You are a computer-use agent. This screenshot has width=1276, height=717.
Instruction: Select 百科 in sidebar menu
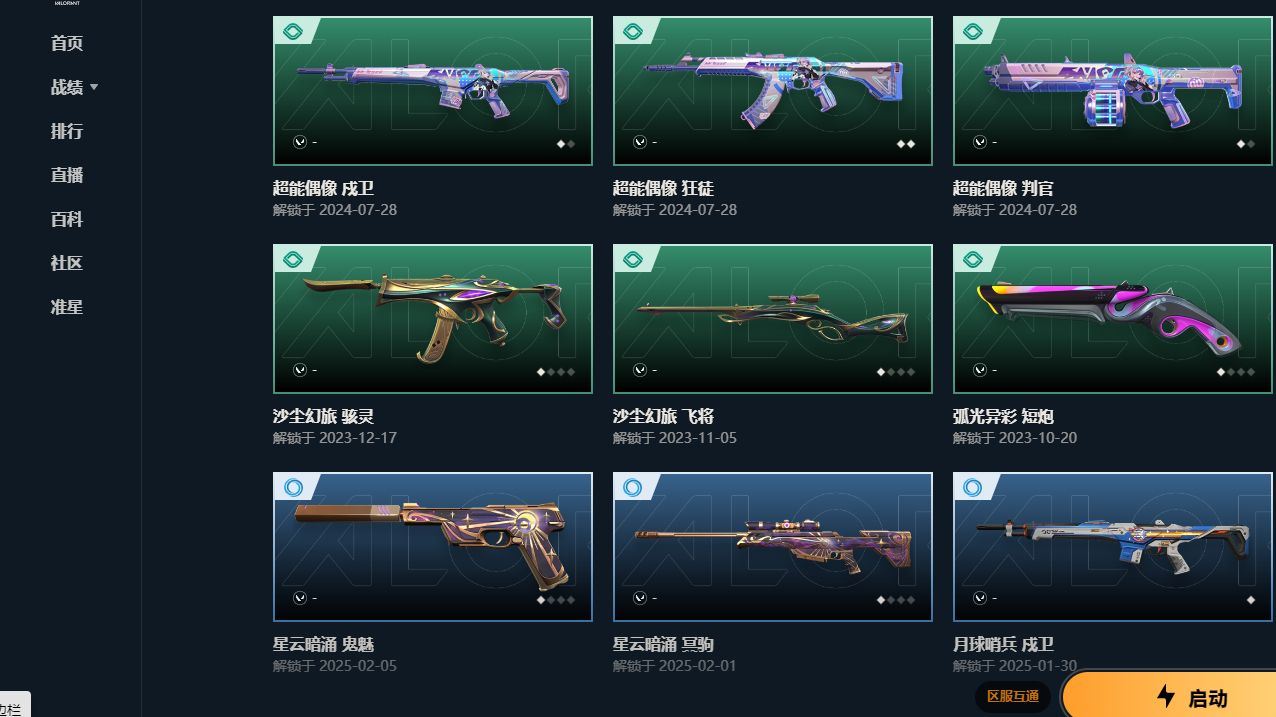pos(67,219)
